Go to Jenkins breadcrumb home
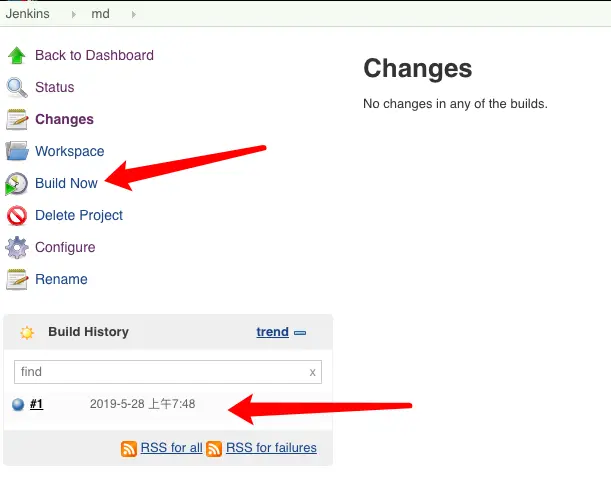 tap(28, 14)
